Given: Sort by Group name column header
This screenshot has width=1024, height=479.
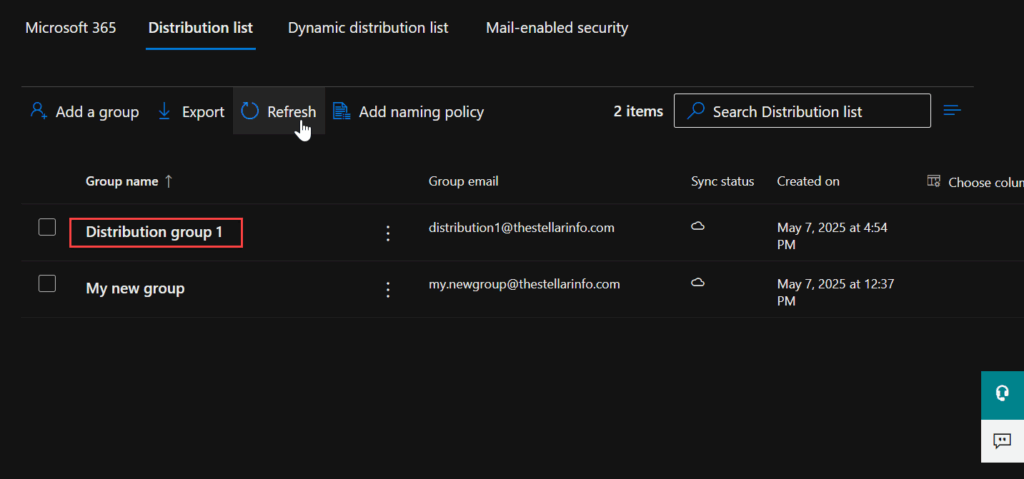Looking at the screenshot, I should [122, 181].
